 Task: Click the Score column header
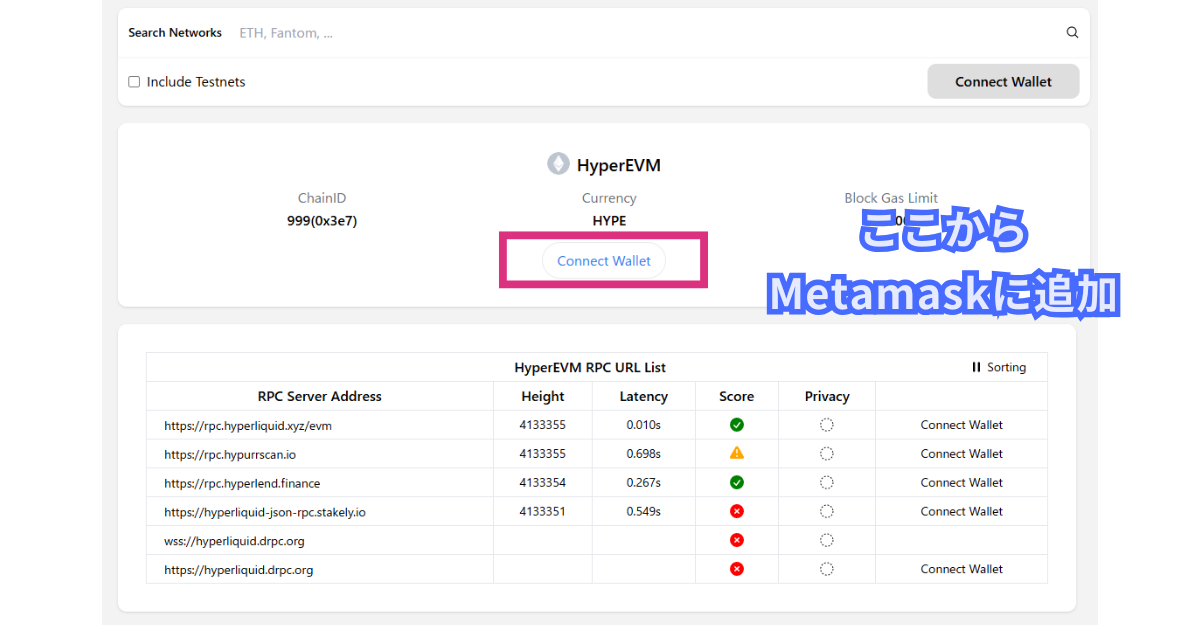point(737,396)
